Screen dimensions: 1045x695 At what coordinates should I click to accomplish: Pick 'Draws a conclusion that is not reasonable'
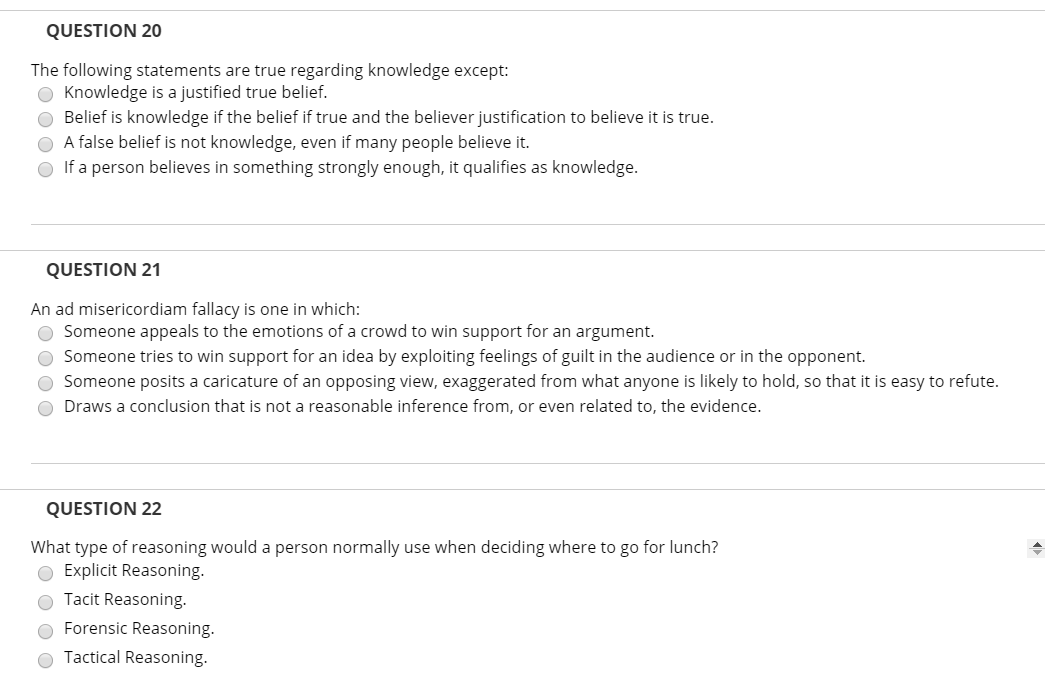coord(45,407)
